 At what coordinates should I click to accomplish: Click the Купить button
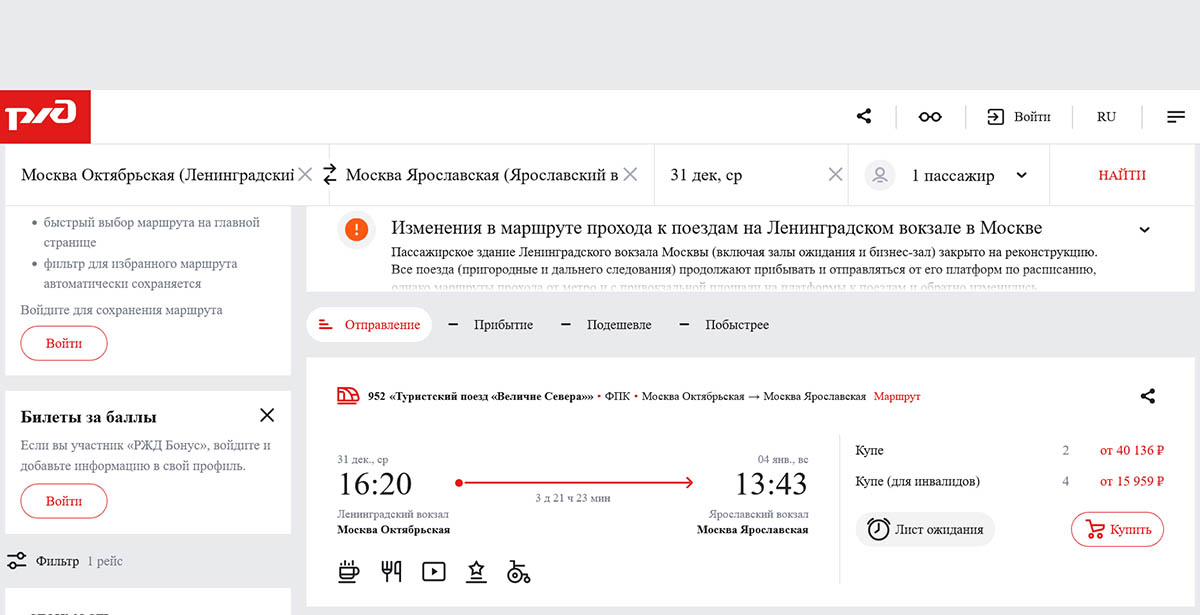coord(1117,530)
